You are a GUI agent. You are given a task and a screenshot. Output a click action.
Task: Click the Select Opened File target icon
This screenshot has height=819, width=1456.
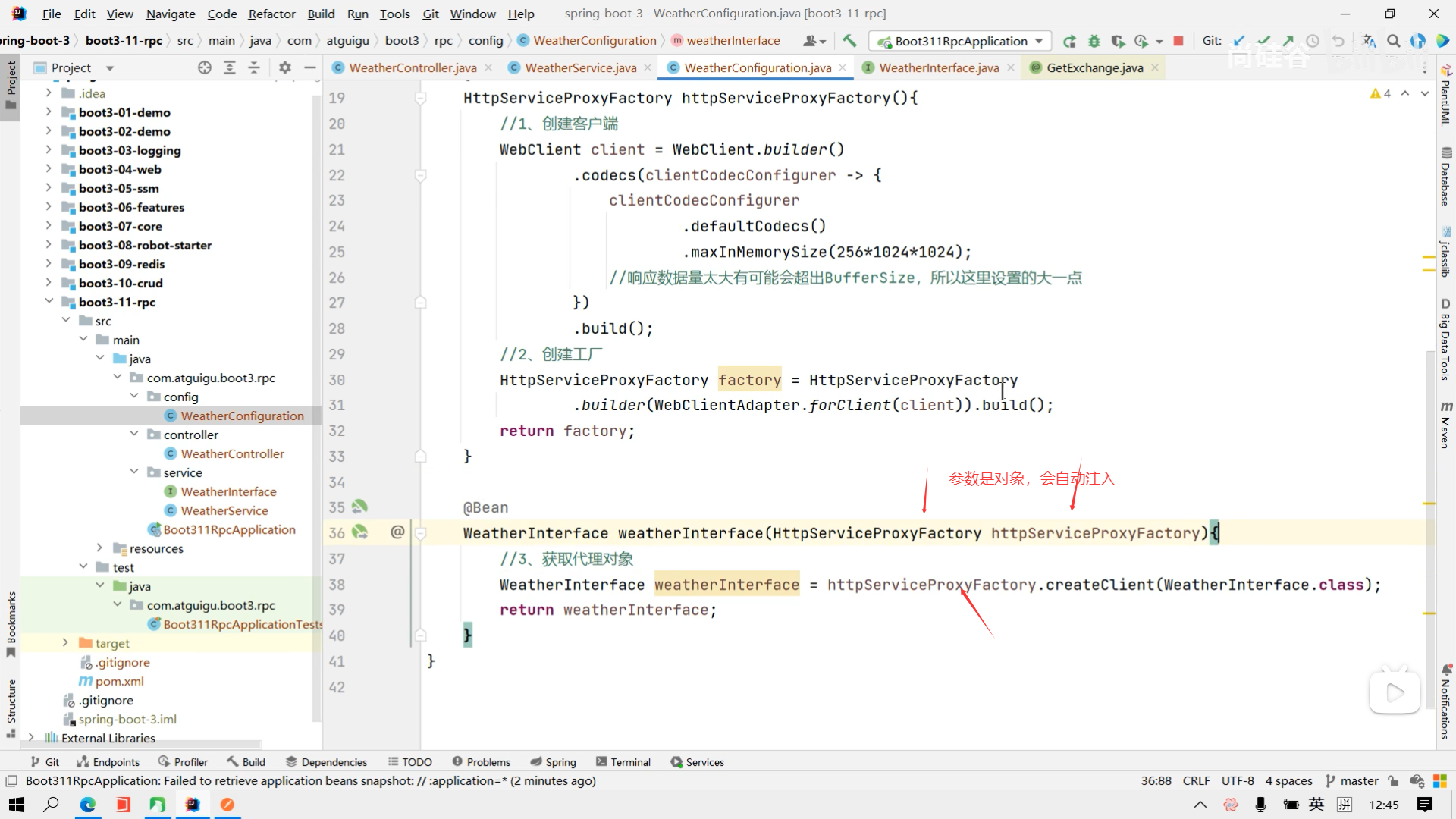pyautogui.click(x=205, y=67)
